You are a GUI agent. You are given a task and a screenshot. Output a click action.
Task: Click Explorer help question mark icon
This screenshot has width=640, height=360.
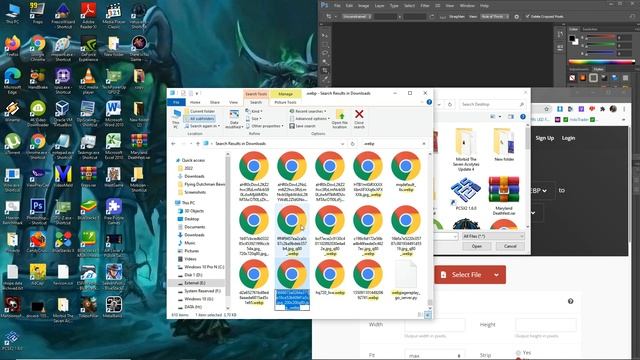pos(429,102)
